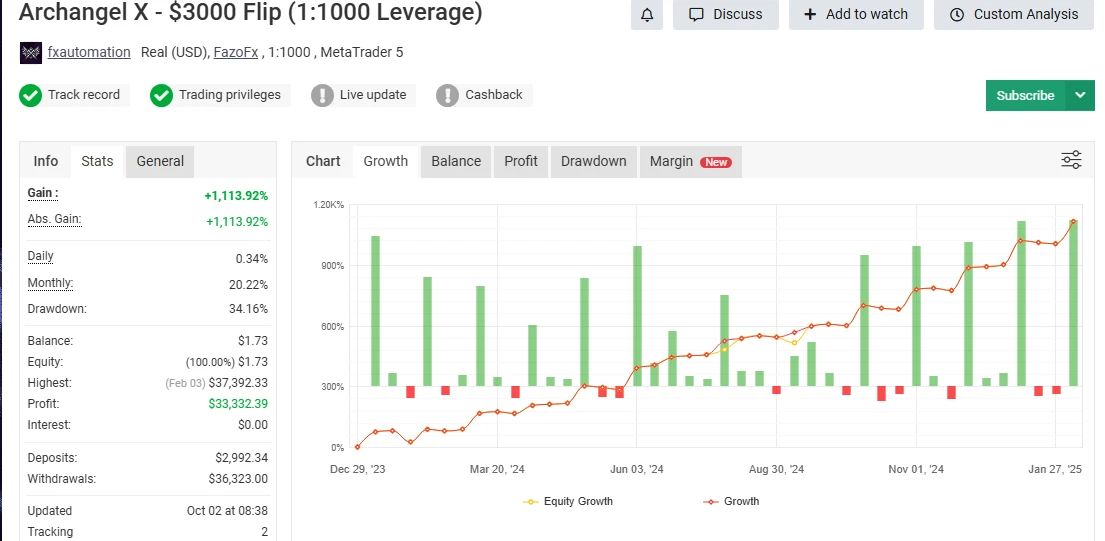Toggle Equity Growth series in legend
Image resolution: width=1105 pixels, height=541 pixels.
pos(567,501)
